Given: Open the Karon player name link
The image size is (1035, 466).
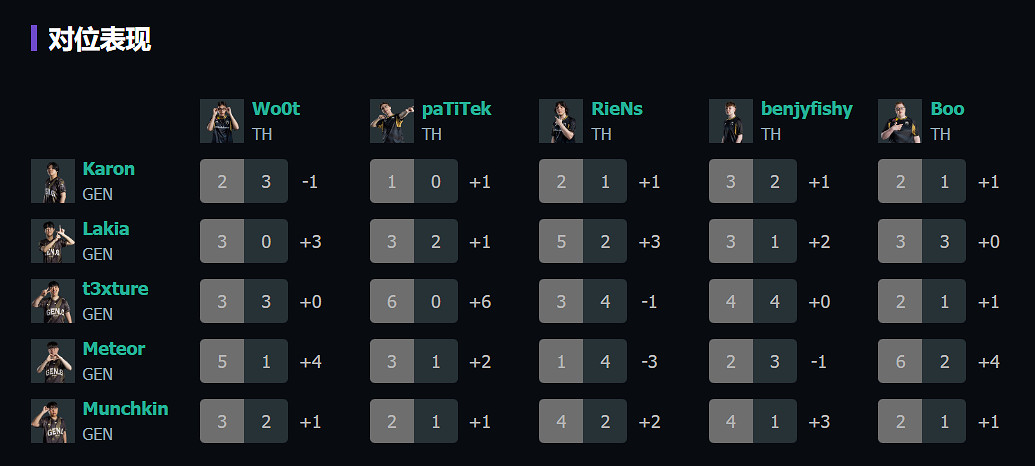Looking at the screenshot, I should [108, 169].
